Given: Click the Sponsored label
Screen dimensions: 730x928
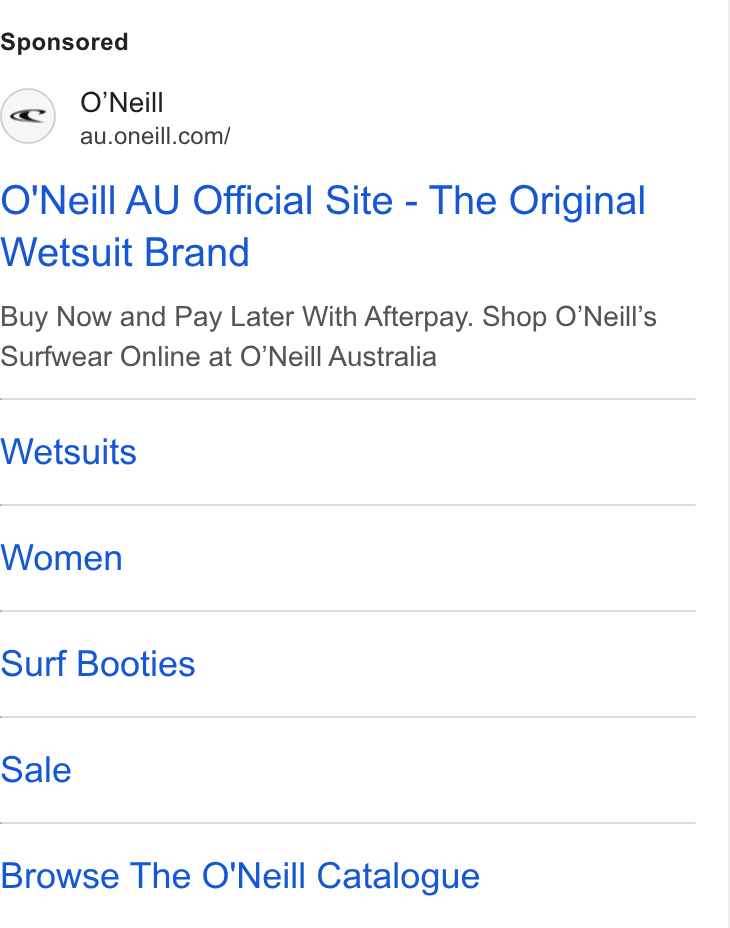Looking at the screenshot, I should [x=64, y=42].
